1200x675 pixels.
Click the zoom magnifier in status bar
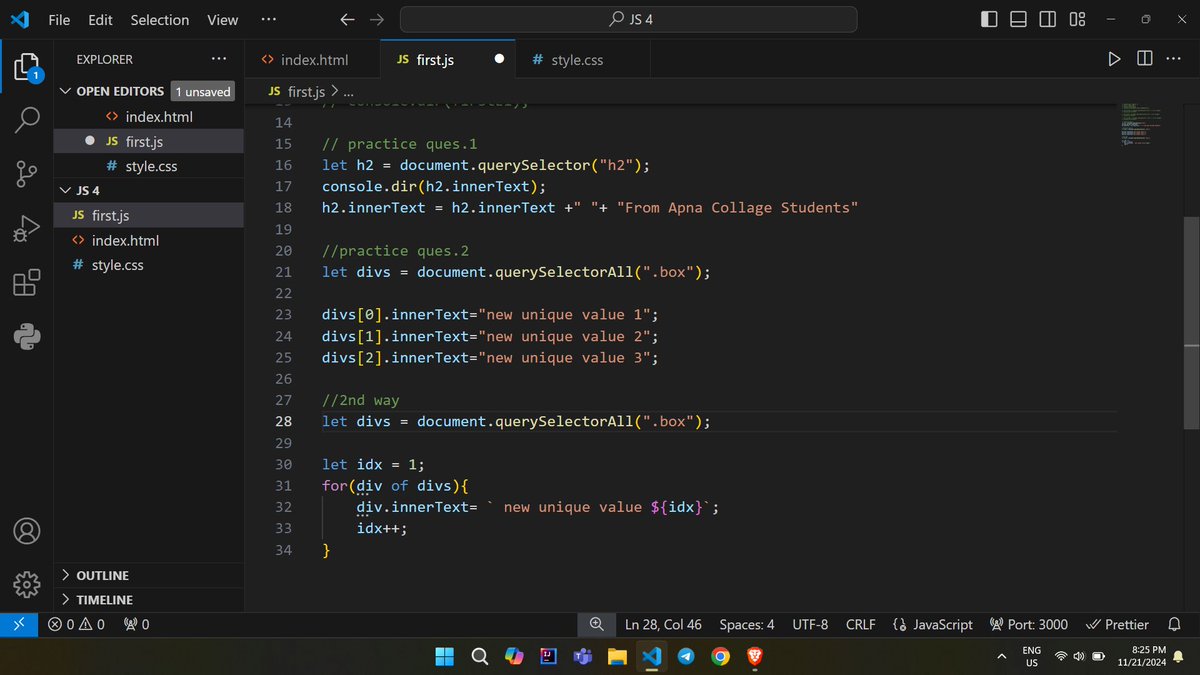click(x=597, y=624)
